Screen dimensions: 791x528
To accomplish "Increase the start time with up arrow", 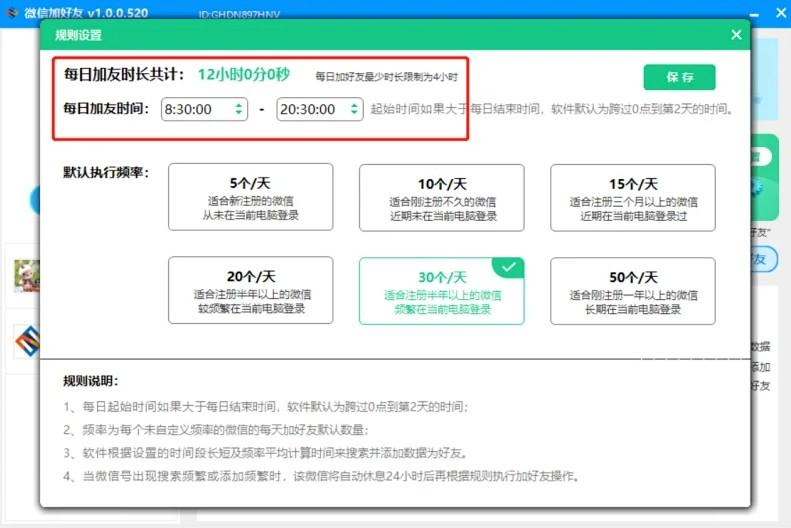I will [x=239, y=105].
